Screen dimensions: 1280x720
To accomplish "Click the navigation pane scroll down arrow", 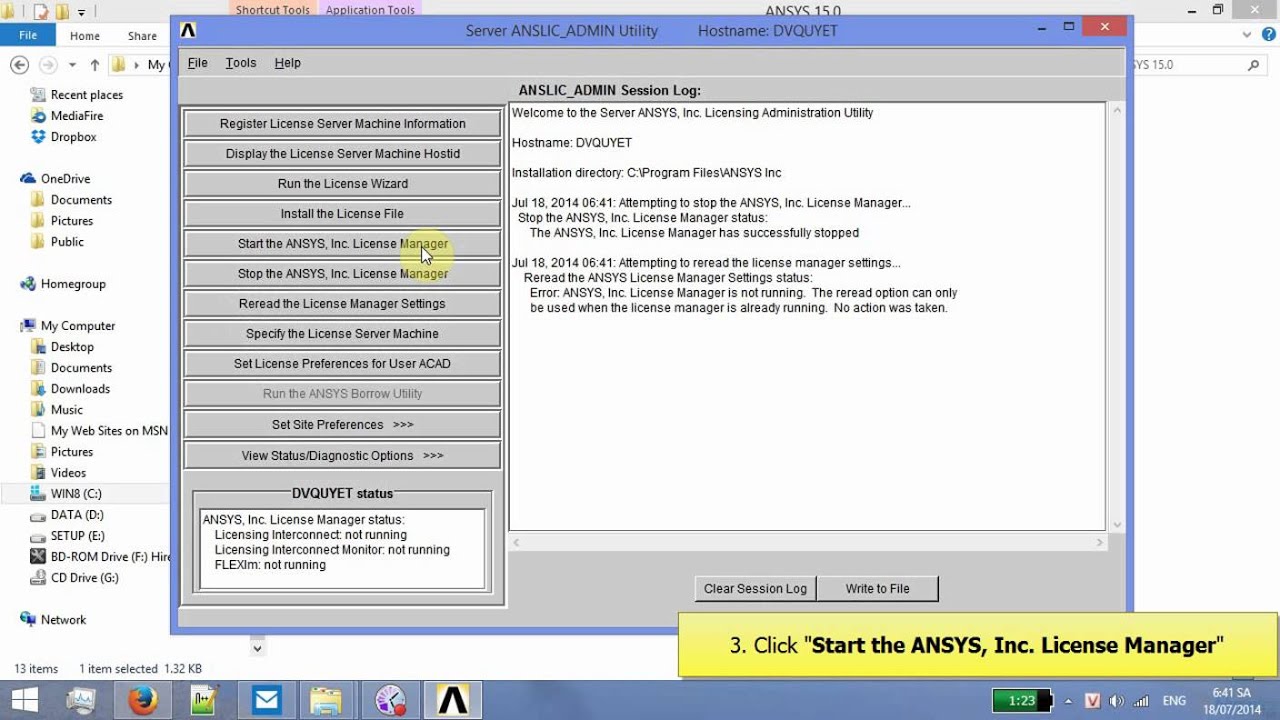I will point(257,648).
